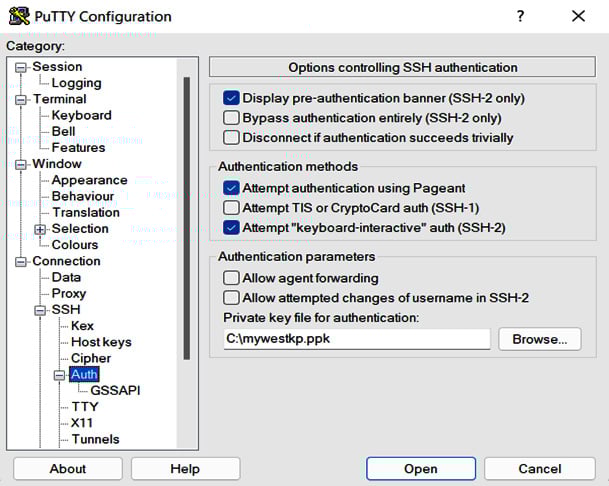This screenshot has width=609, height=486.
Task: Open GSSAPI category
Action: (115, 390)
